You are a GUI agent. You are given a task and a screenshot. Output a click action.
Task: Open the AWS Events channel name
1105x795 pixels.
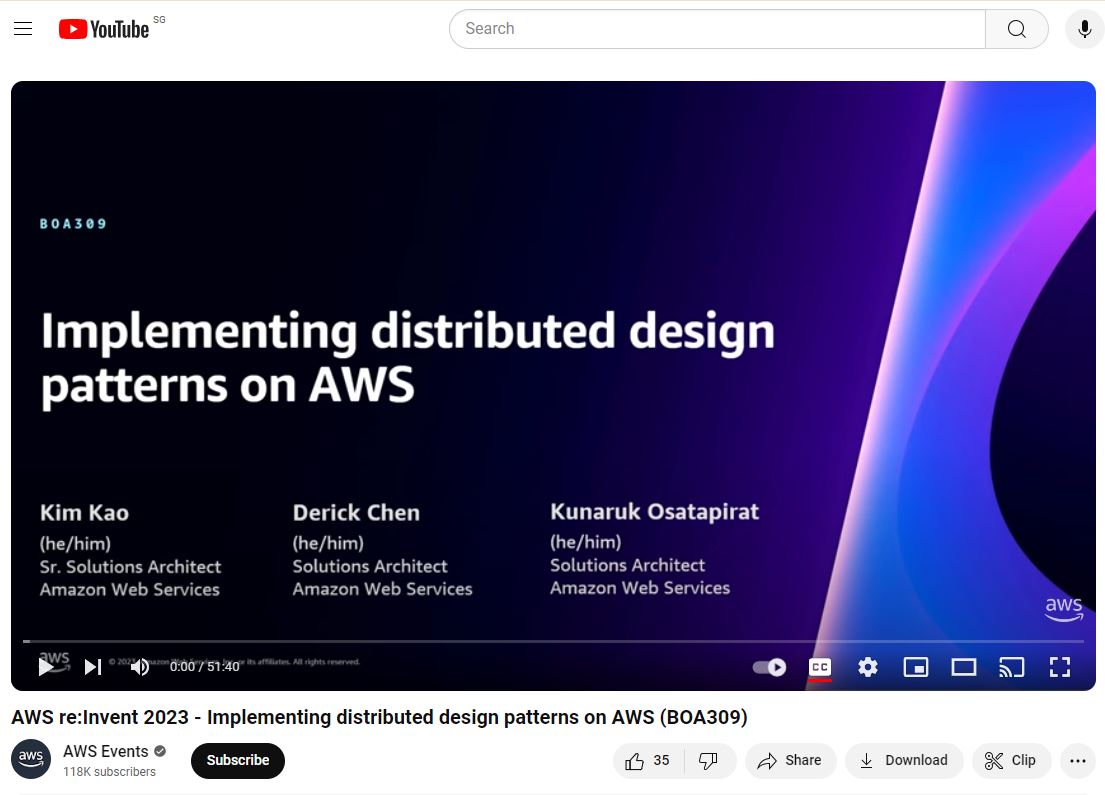pyautogui.click(x=106, y=751)
